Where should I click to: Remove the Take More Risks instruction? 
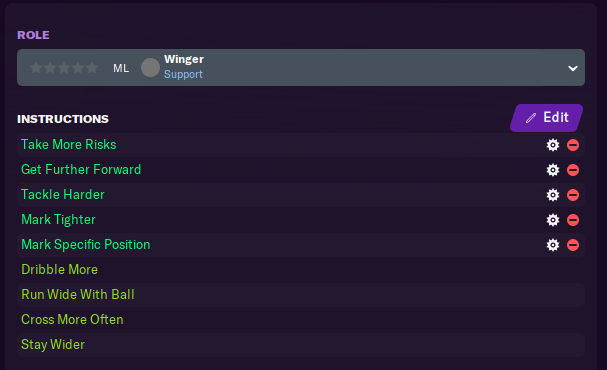573,145
